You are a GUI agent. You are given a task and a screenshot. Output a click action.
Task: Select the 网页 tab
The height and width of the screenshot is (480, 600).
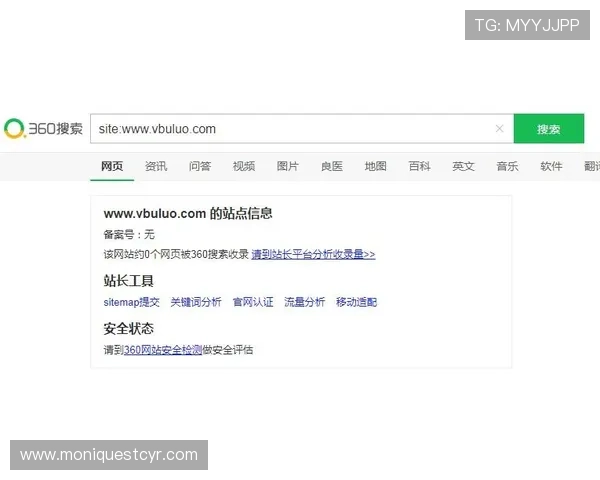[112, 166]
